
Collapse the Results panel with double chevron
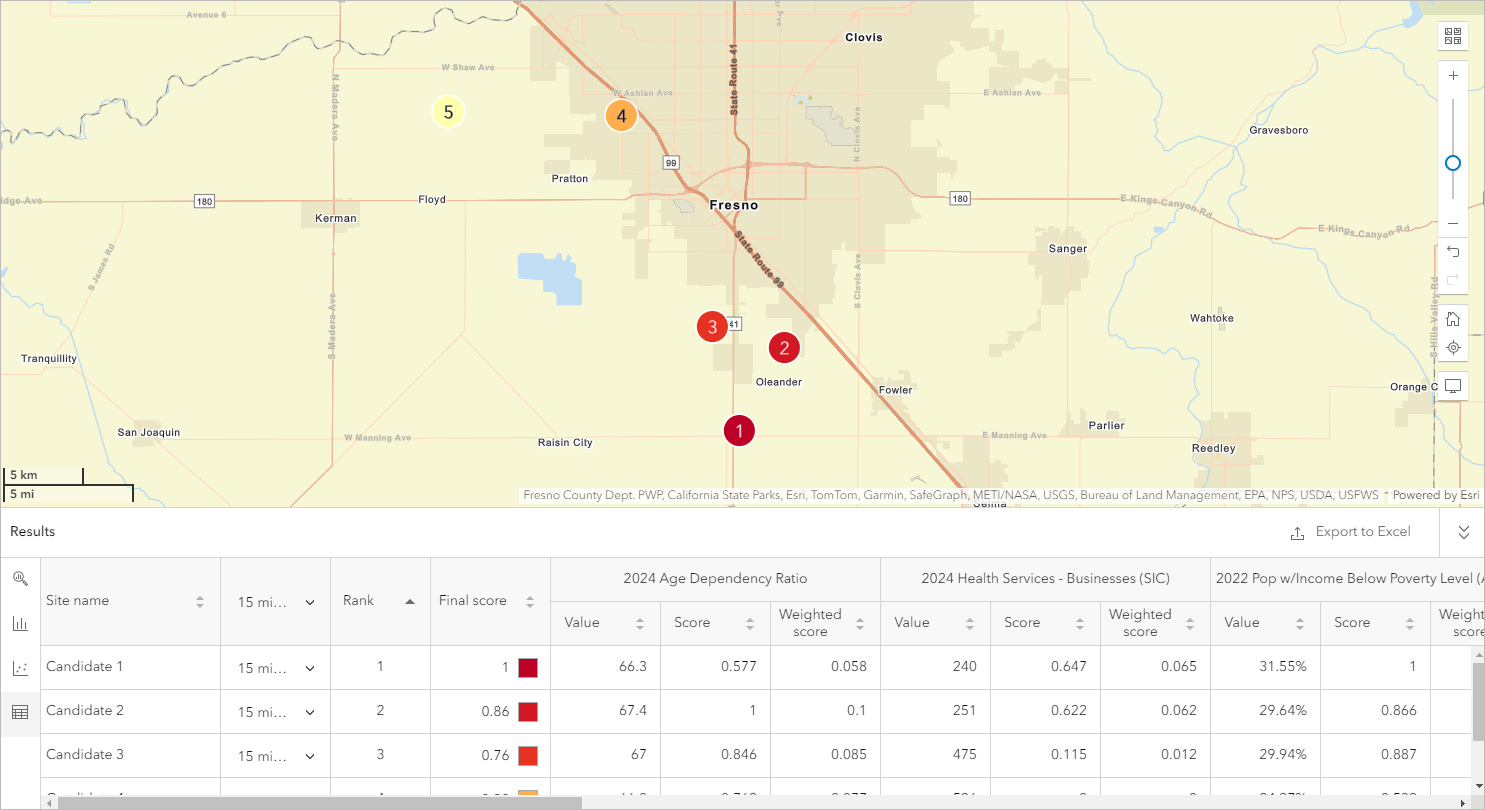1462,532
